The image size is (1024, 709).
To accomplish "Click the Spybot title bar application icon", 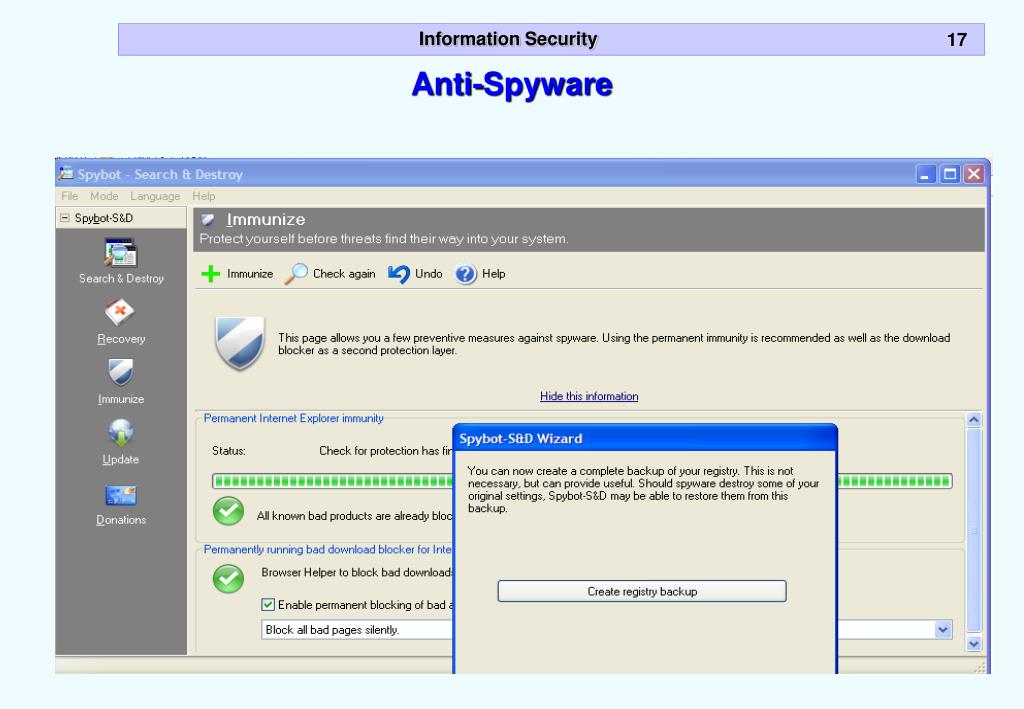I will [x=66, y=174].
